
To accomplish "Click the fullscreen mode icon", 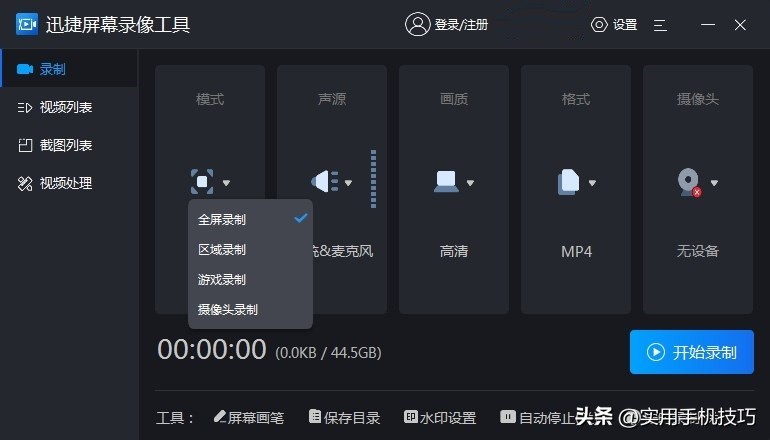I will coord(202,182).
